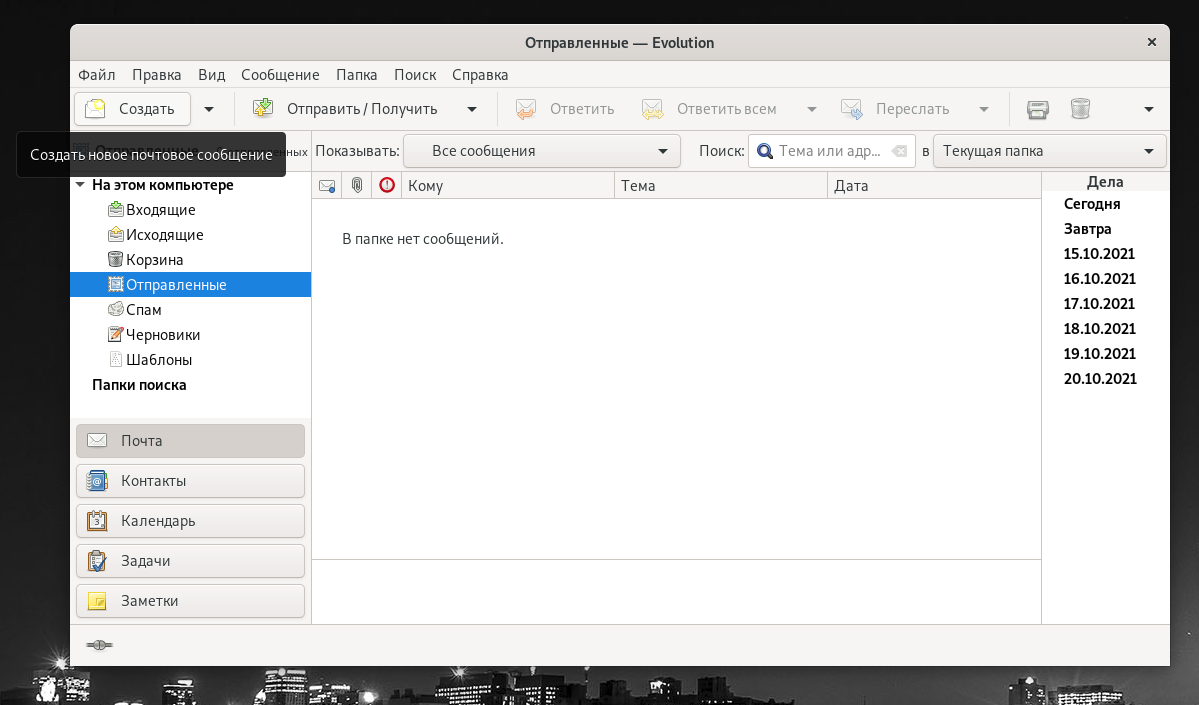Click the print icon in toolbar
Screen dimensions: 1199x705
[1038, 109]
